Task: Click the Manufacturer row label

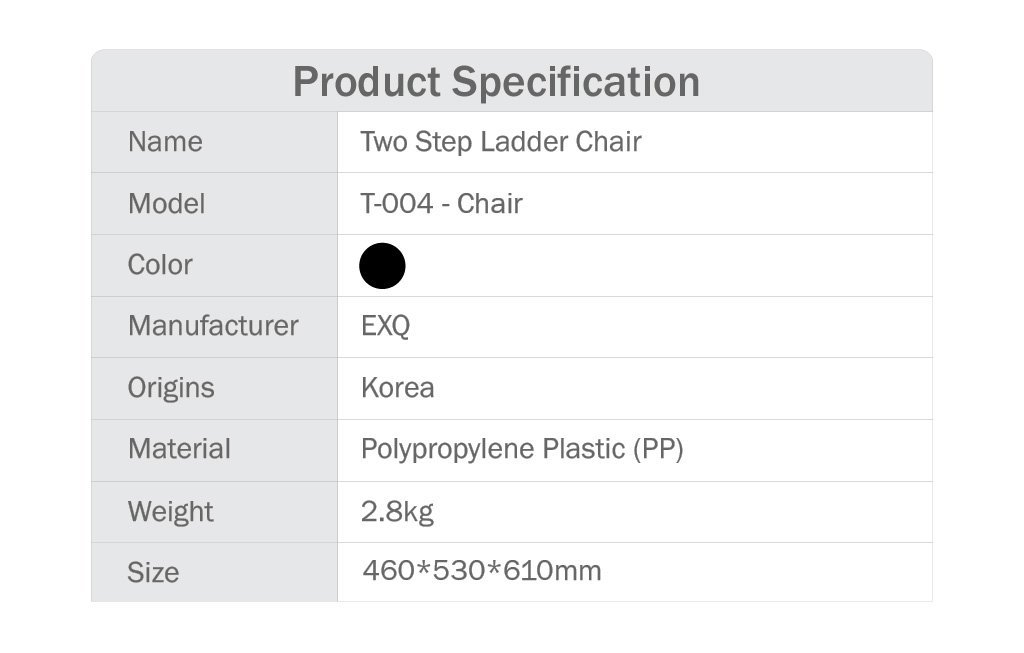Action: (x=214, y=326)
